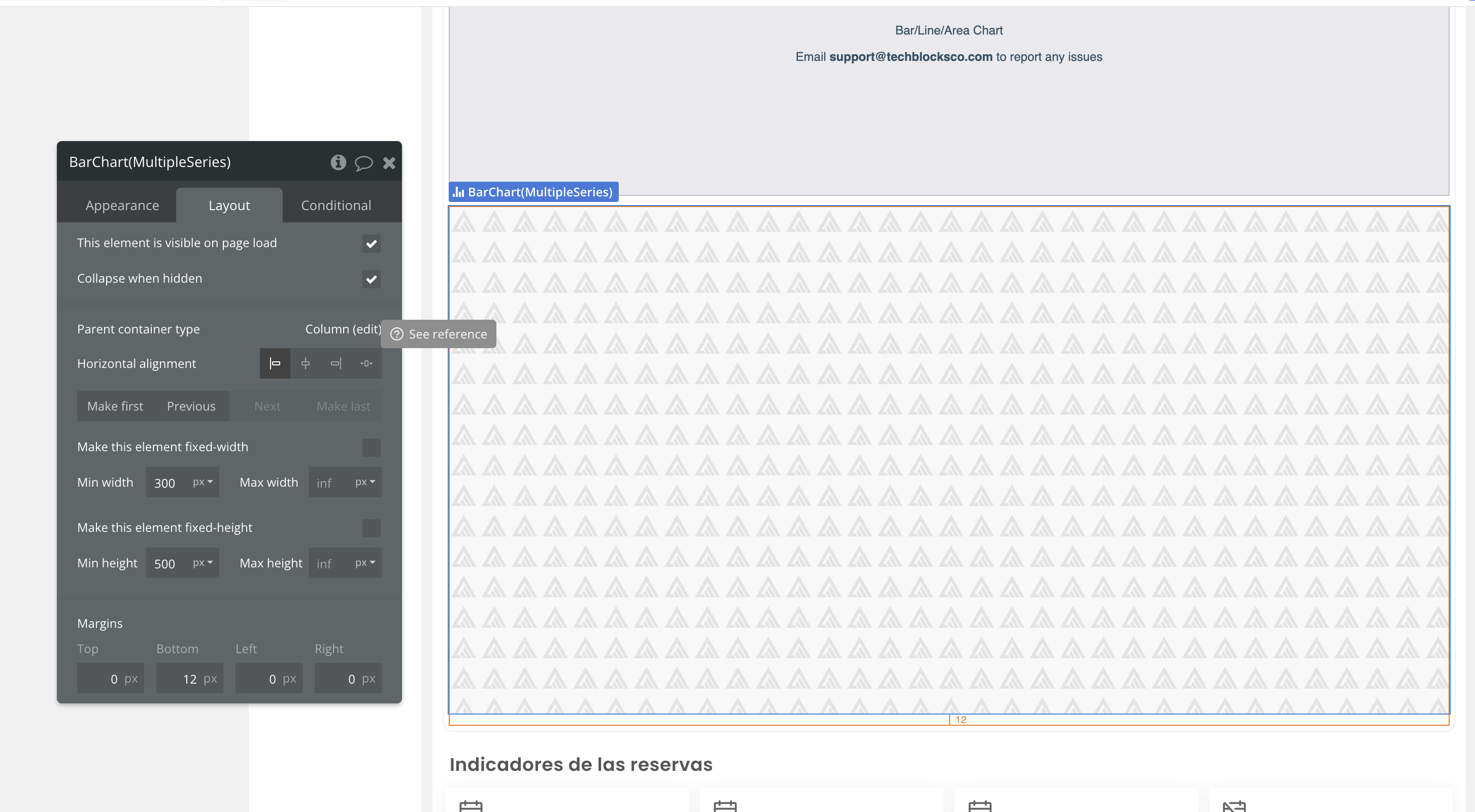1475x812 pixels.
Task: Click the info icon in panel header
Action: [x=339, y=162]
